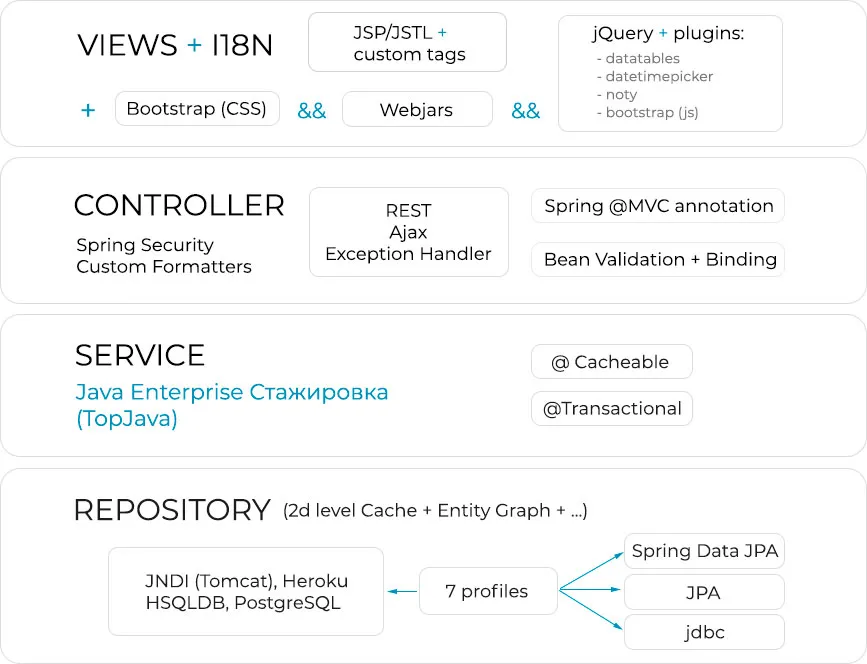This screenshot has height=664, width=867.
Task: Click JNDI Tomcat Heroku database box
Action: [246, 591]
